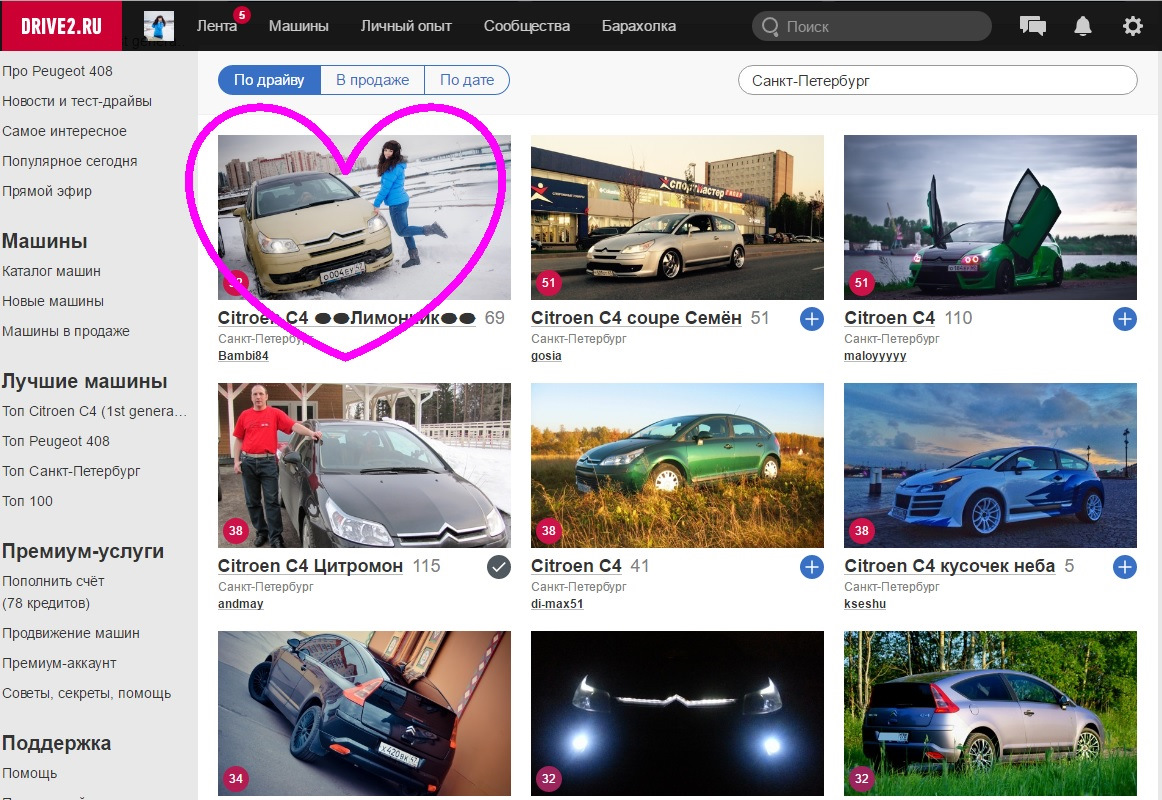Open di-max51 user profile link
1162x800 pixels.
click(557, 604)
